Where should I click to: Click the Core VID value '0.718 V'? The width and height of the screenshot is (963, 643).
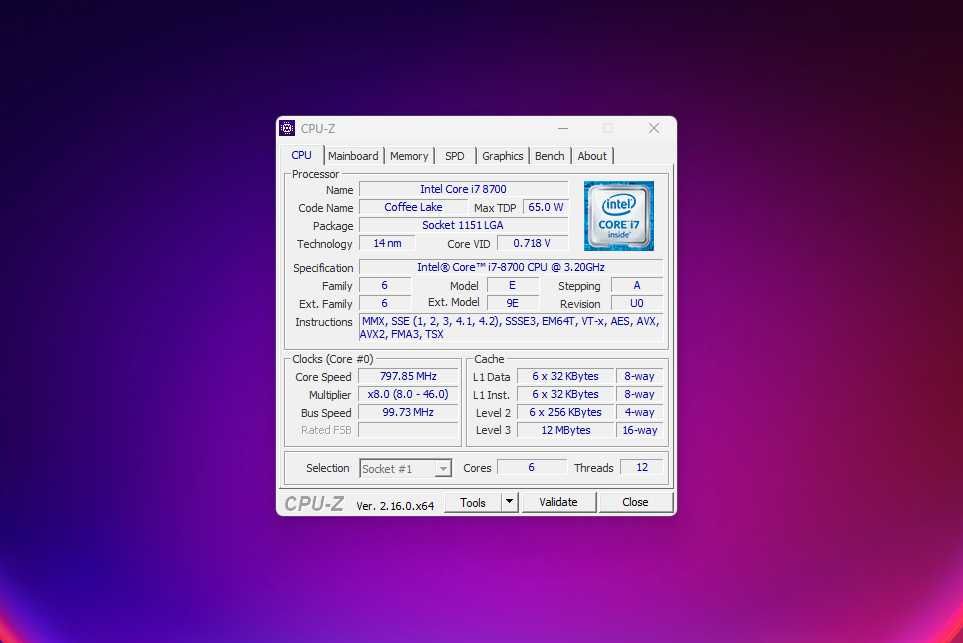[532, 243]
